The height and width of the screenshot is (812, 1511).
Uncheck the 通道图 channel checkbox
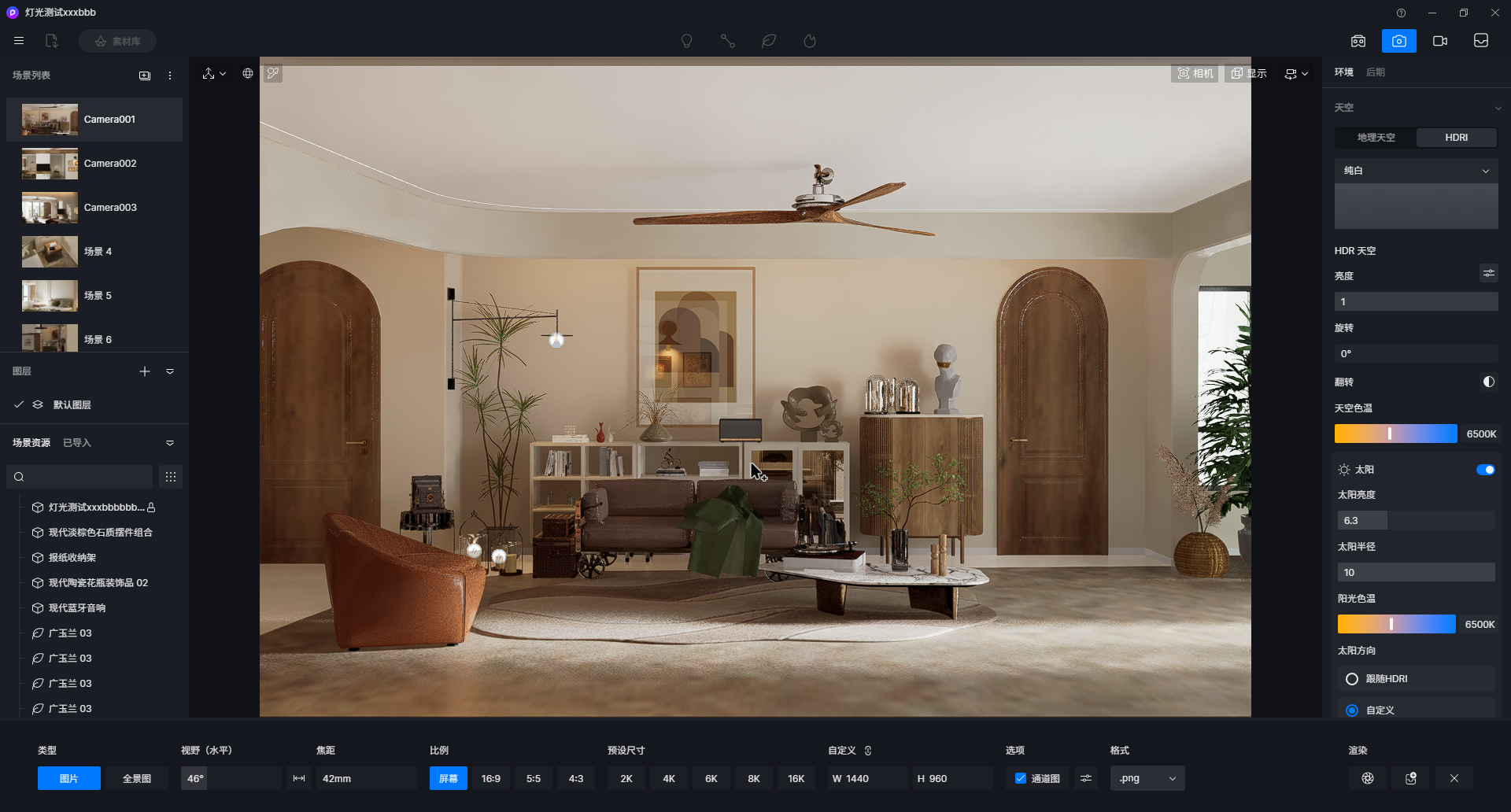1021,778
